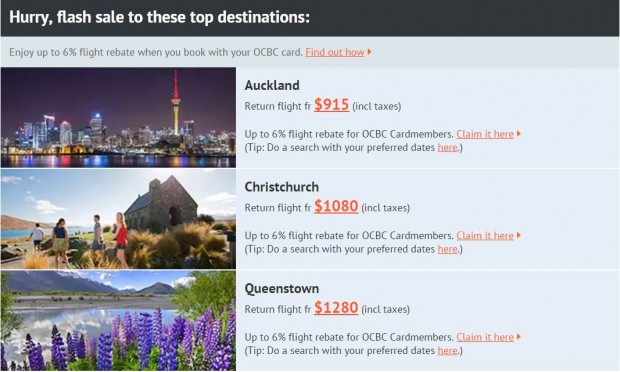Click the arrow after Auckland's 'Claim it here'
This screenshot has height=372, width=620.
519,134
